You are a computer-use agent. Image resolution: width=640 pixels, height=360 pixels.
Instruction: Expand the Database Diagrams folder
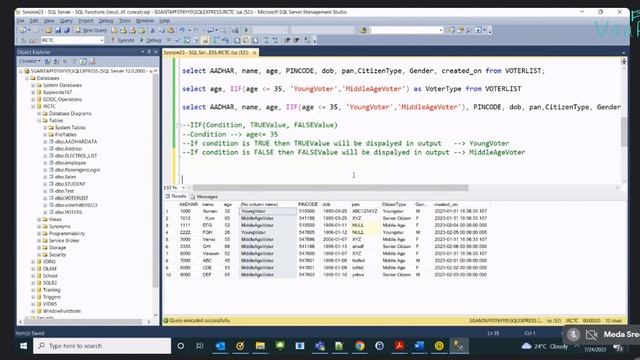[39, 113]
